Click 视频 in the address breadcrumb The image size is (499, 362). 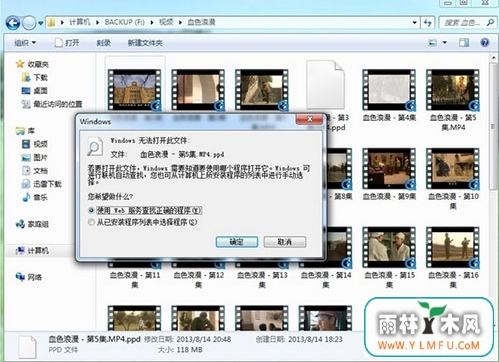(x=166, y=22)
